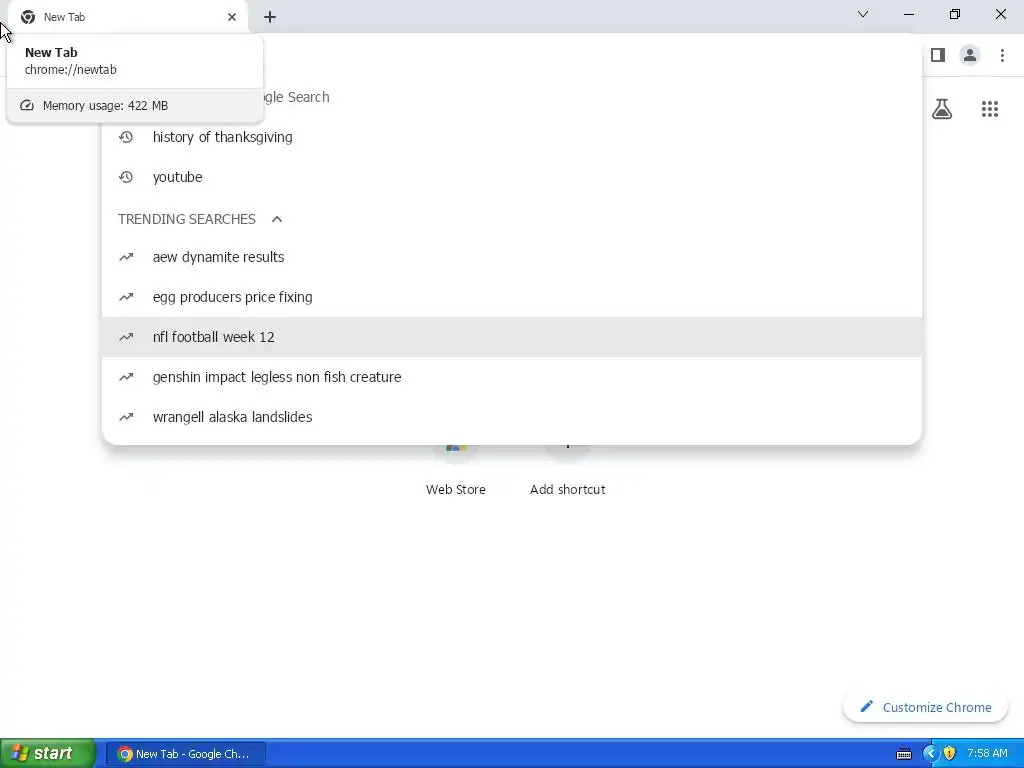Viewport: 1024px width, 768px height.
Task: Click the clock icon beside 'youtube'
Action: [126, 177]
